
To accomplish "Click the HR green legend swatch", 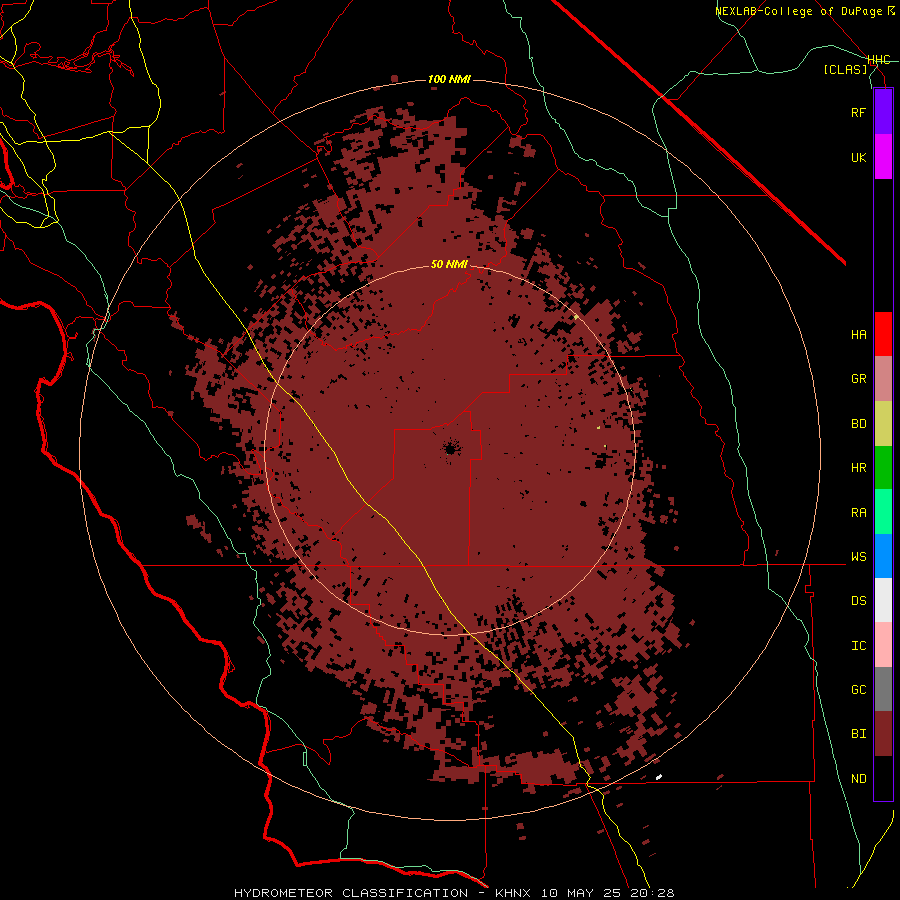I will tap(883, 468).
